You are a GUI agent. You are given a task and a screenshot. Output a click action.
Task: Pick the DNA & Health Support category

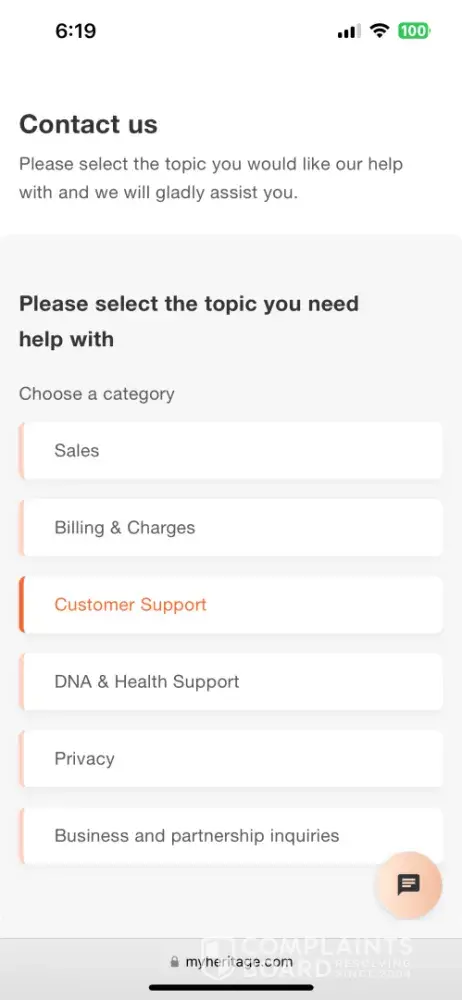point(230,682)
